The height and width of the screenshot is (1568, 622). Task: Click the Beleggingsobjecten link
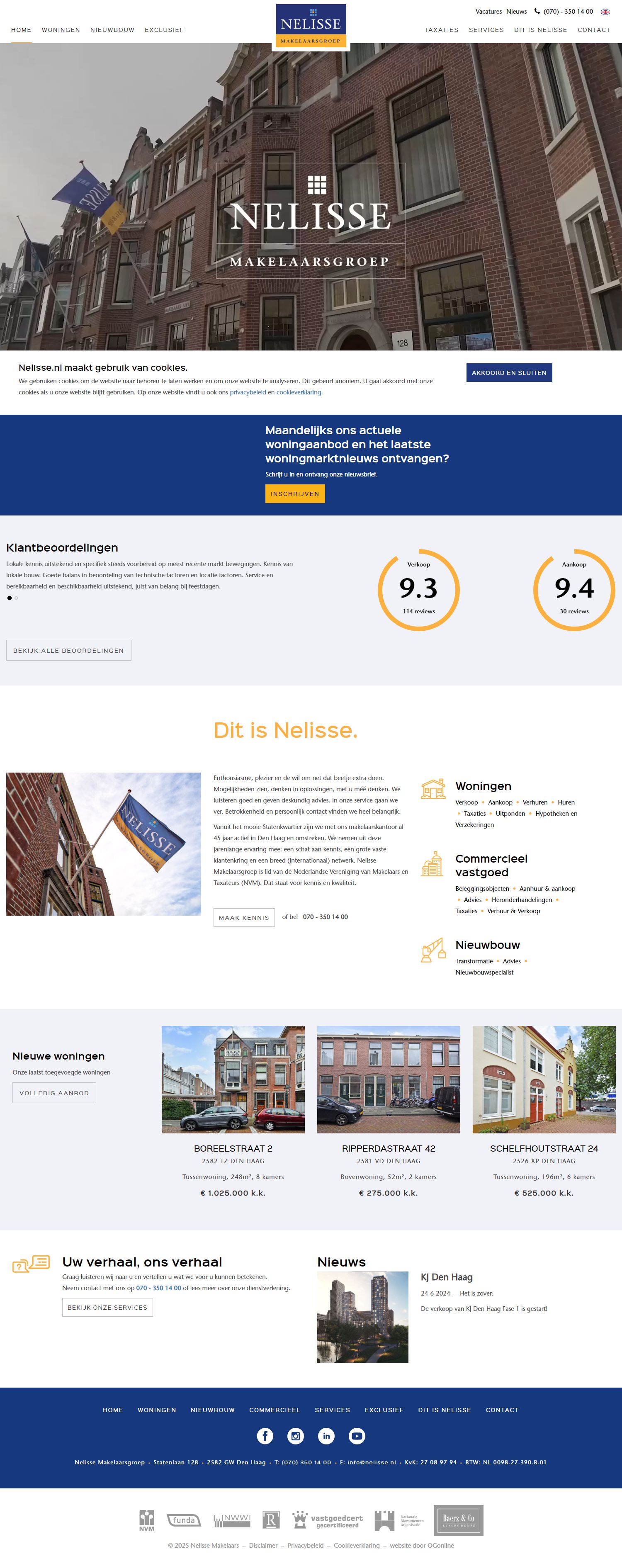click(x=482, y=889)
